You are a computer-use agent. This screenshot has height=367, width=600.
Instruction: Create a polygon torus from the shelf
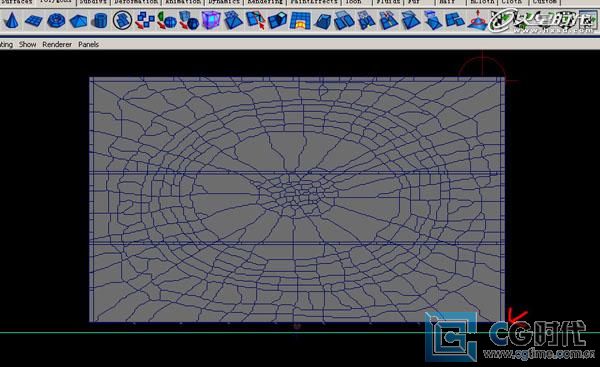click(x=56, y=20)
